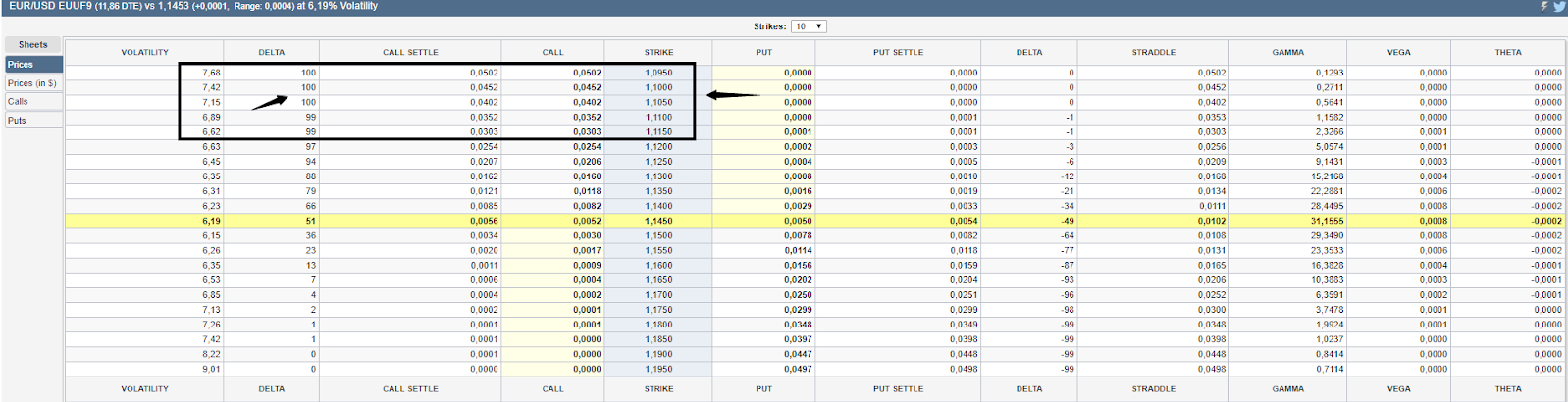Viewport: 1568px width, 402px height.
Task: Click THETA header in top header row
Action: coord(1508,52)
